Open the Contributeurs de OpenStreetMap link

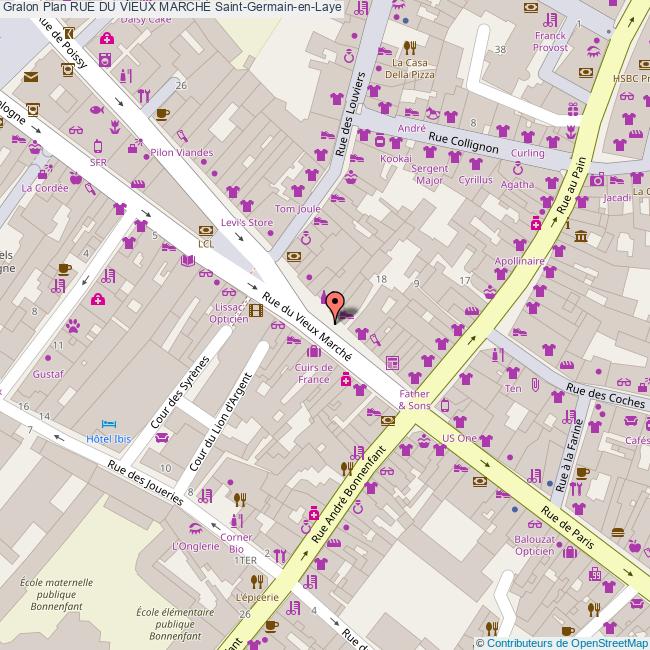[x=566, y=642]
